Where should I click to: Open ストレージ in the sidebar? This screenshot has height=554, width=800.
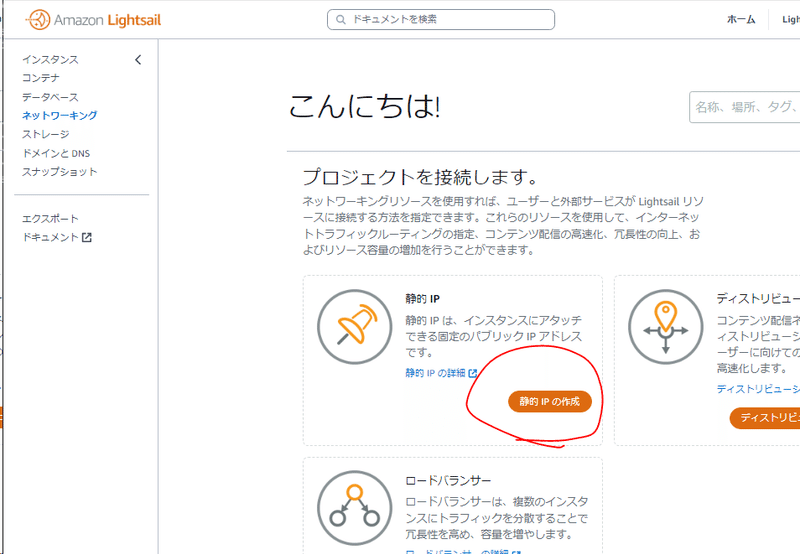coord(45,134)
